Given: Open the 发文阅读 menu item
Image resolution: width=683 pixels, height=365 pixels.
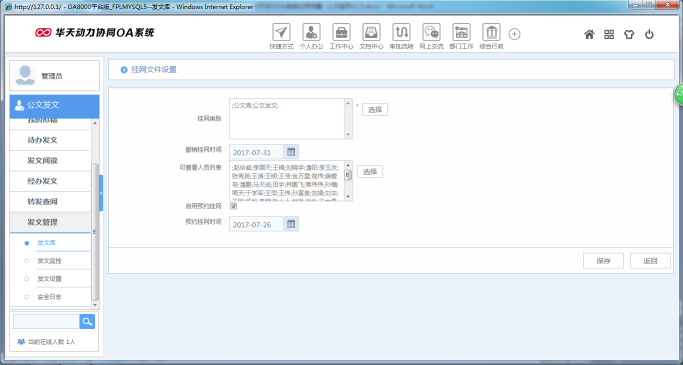Looking at the screenshot, I should point(50,161).
